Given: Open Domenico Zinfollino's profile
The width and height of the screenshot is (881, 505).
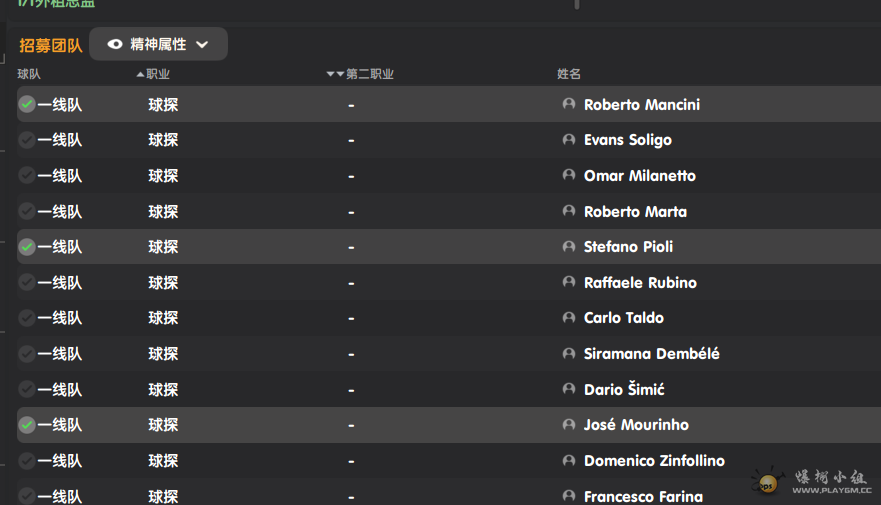Looking at the screenshot, I should pyautogui.click(x=654, y=461).
